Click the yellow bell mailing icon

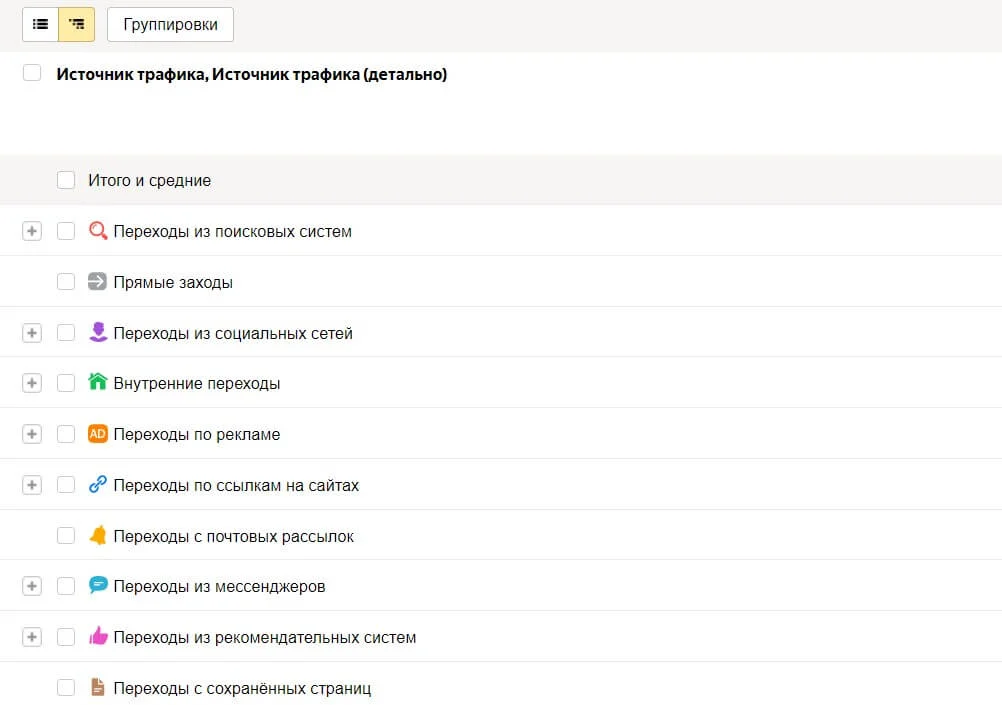pyautogui.click(x=97, y=536)
